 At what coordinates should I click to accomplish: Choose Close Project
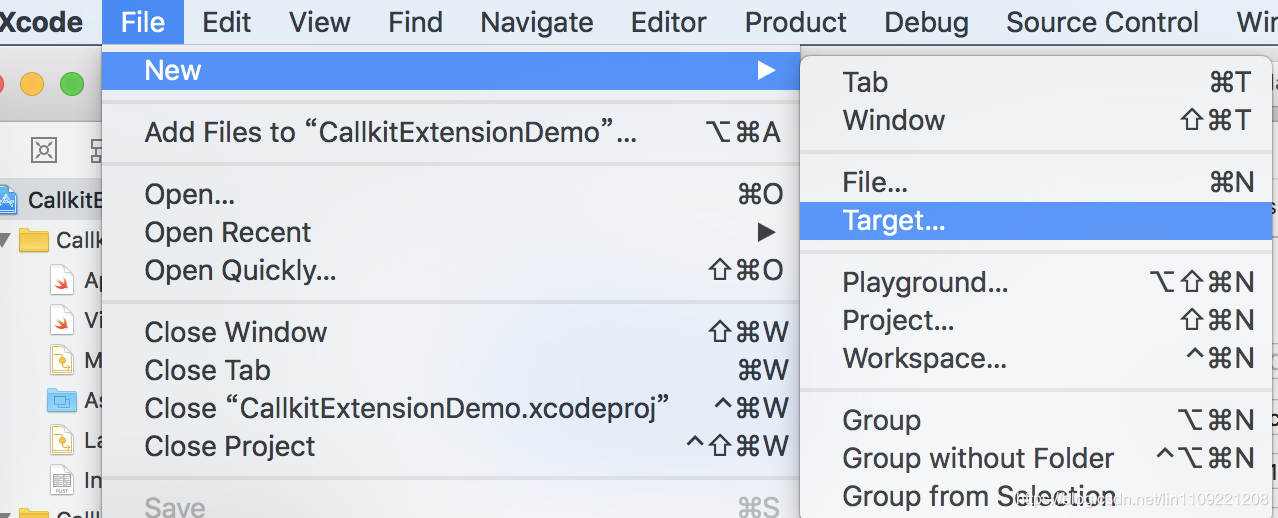[x=450, y=446]
